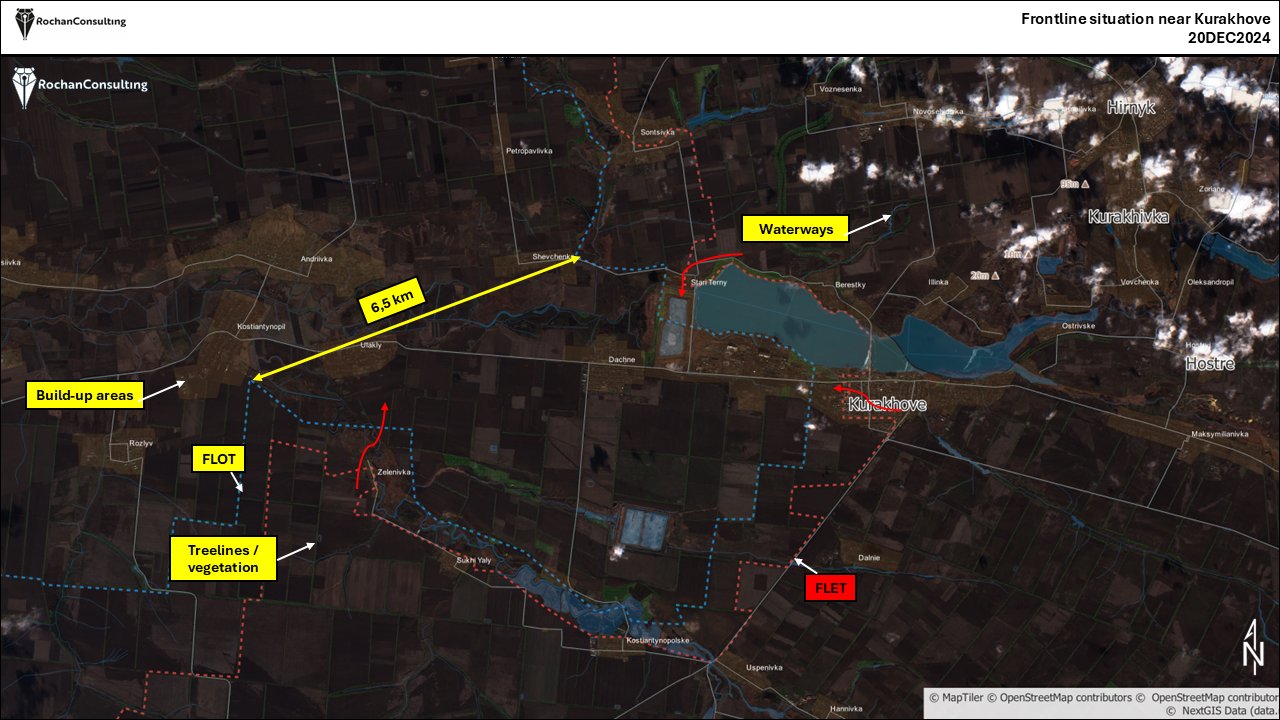Image resolution: width=1280 pixels, height=720 pixels.
Task: Click the 'Treelines / vegetation' label
Action: point(222,559)
